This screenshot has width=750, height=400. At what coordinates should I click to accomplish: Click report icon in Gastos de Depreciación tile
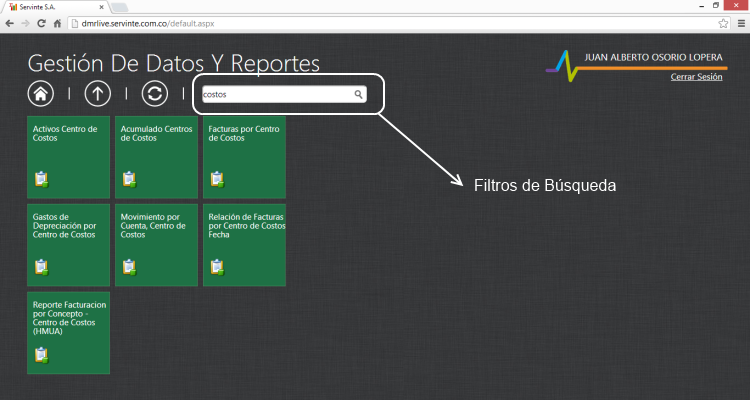(x=41, y=267)
